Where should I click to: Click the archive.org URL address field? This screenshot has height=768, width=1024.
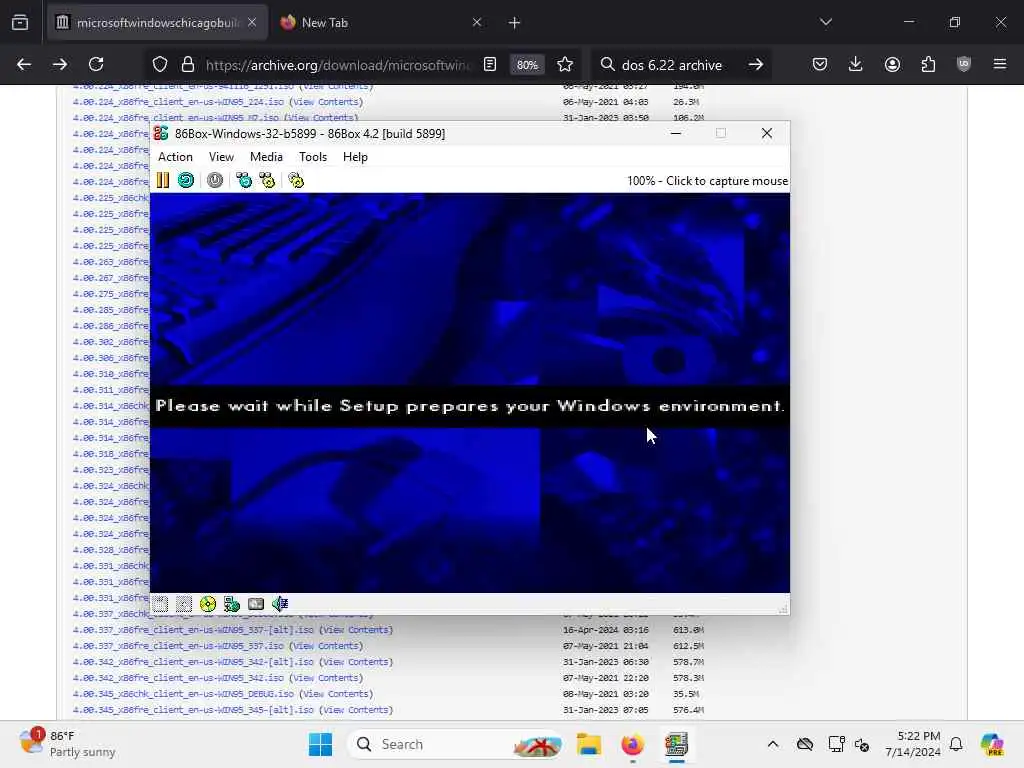[x=337, y=65]
